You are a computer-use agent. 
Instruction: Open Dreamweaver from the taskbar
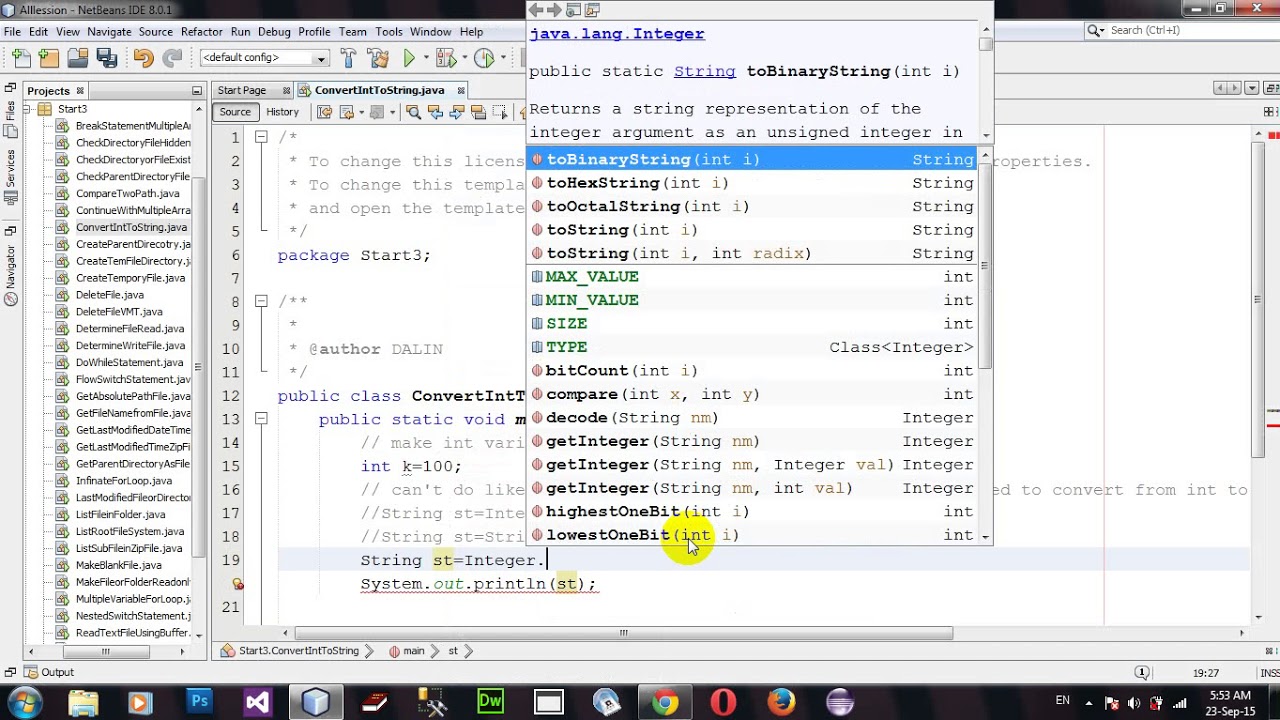point(490,703)
